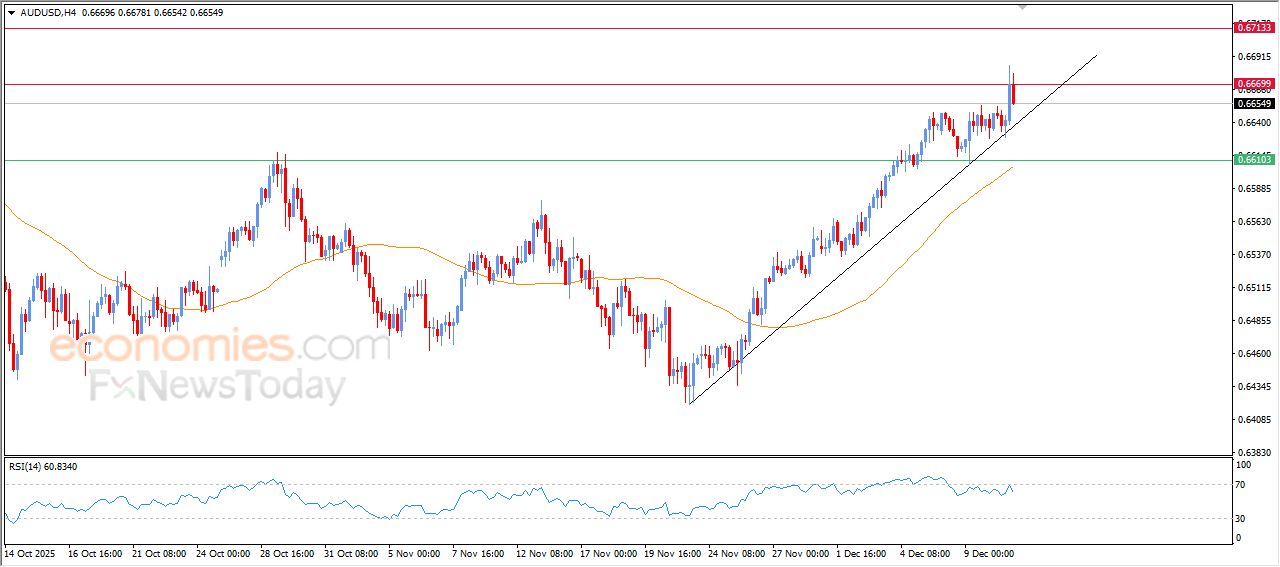Screen dimensions: 1280x567
Task: Click the 0.64600 price axis value
Action: click(x=1256, y=354)
